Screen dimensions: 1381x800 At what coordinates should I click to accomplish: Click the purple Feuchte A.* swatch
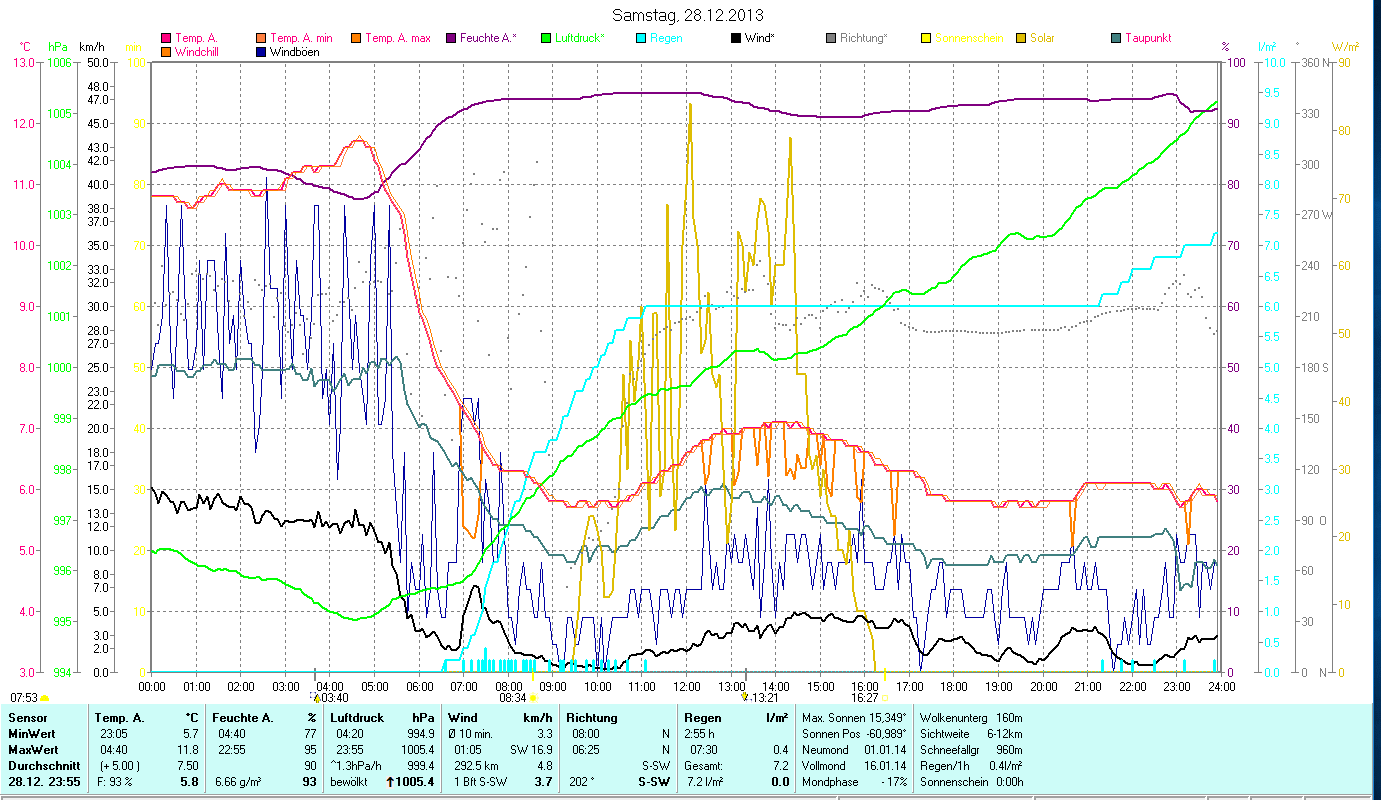tap(449, 39)
